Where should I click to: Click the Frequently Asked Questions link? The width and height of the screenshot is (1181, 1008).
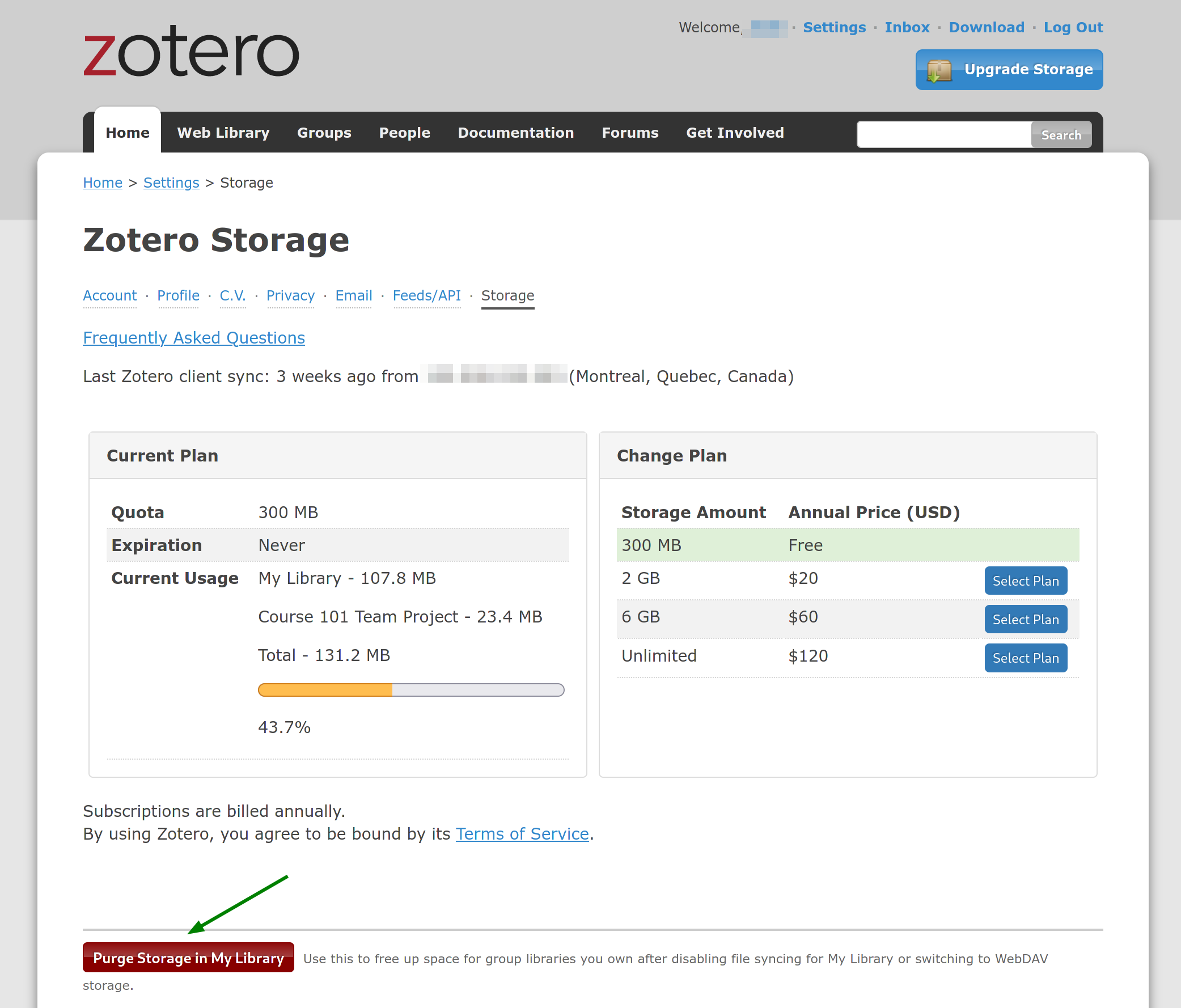pyautogui.click(x=195, y=337)
